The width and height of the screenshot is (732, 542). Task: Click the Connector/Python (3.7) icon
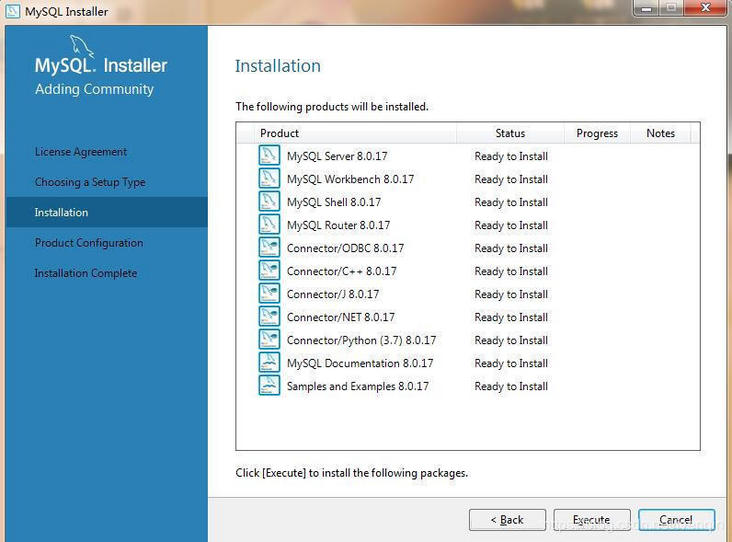pyautogui.click(x=269, y=339)
